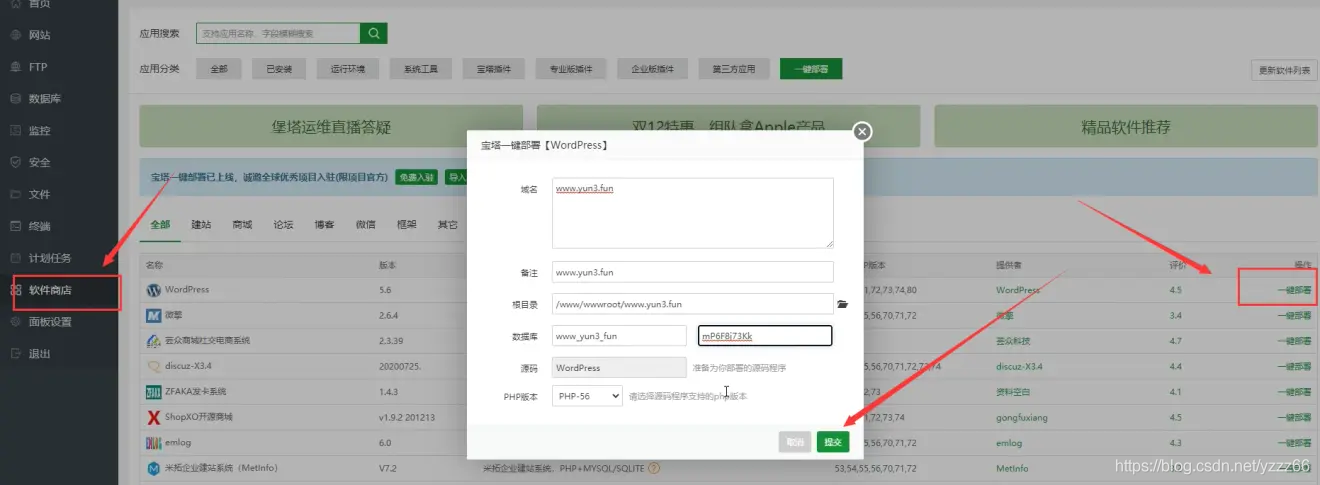Screen dimensions: 1320x485
Task: Switch to the 框架 tab
Action: 406,225
